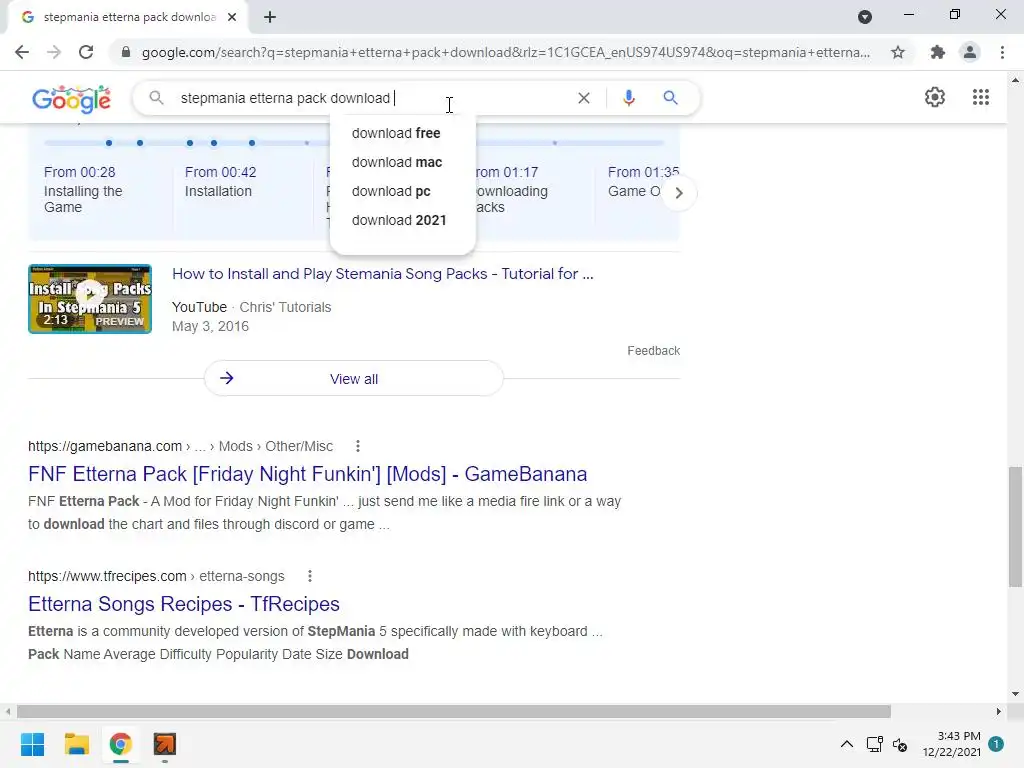Open options for the GameBanana result
This screenshot has height=768, width=1024.
point(357,446)
